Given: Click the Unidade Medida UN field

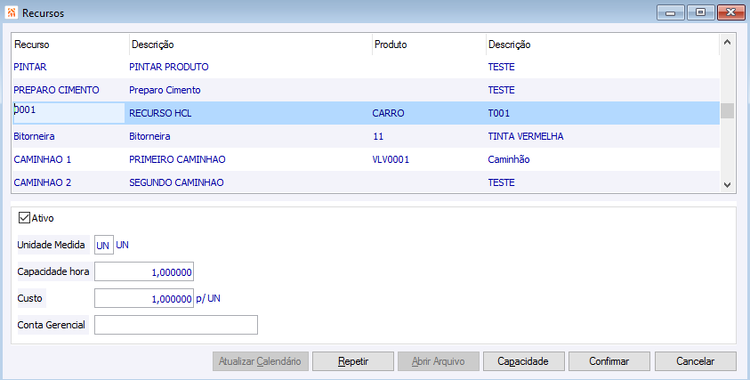Looking at the screenshot, I should pos(104,245).
